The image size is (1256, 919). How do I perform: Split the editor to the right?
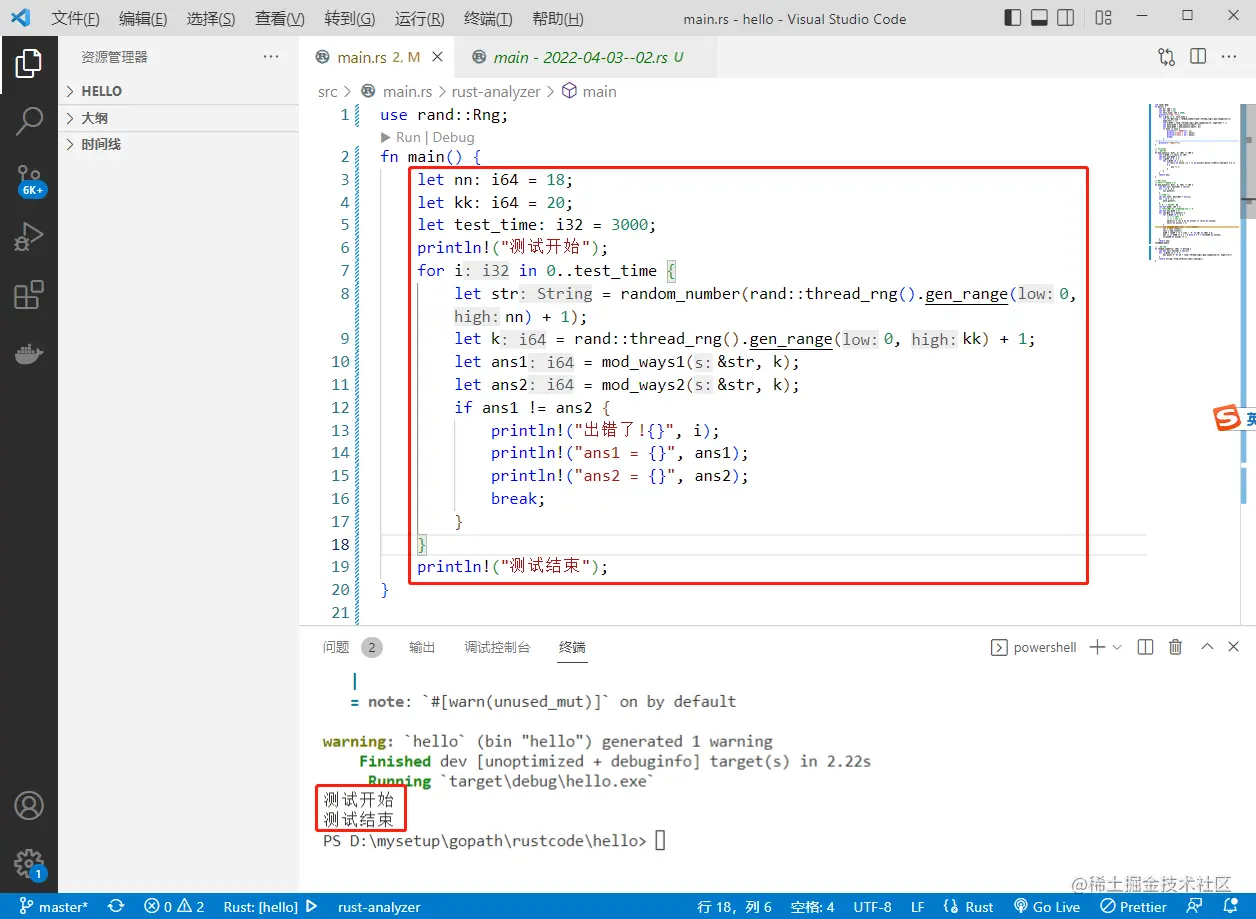click(1198, 57)
